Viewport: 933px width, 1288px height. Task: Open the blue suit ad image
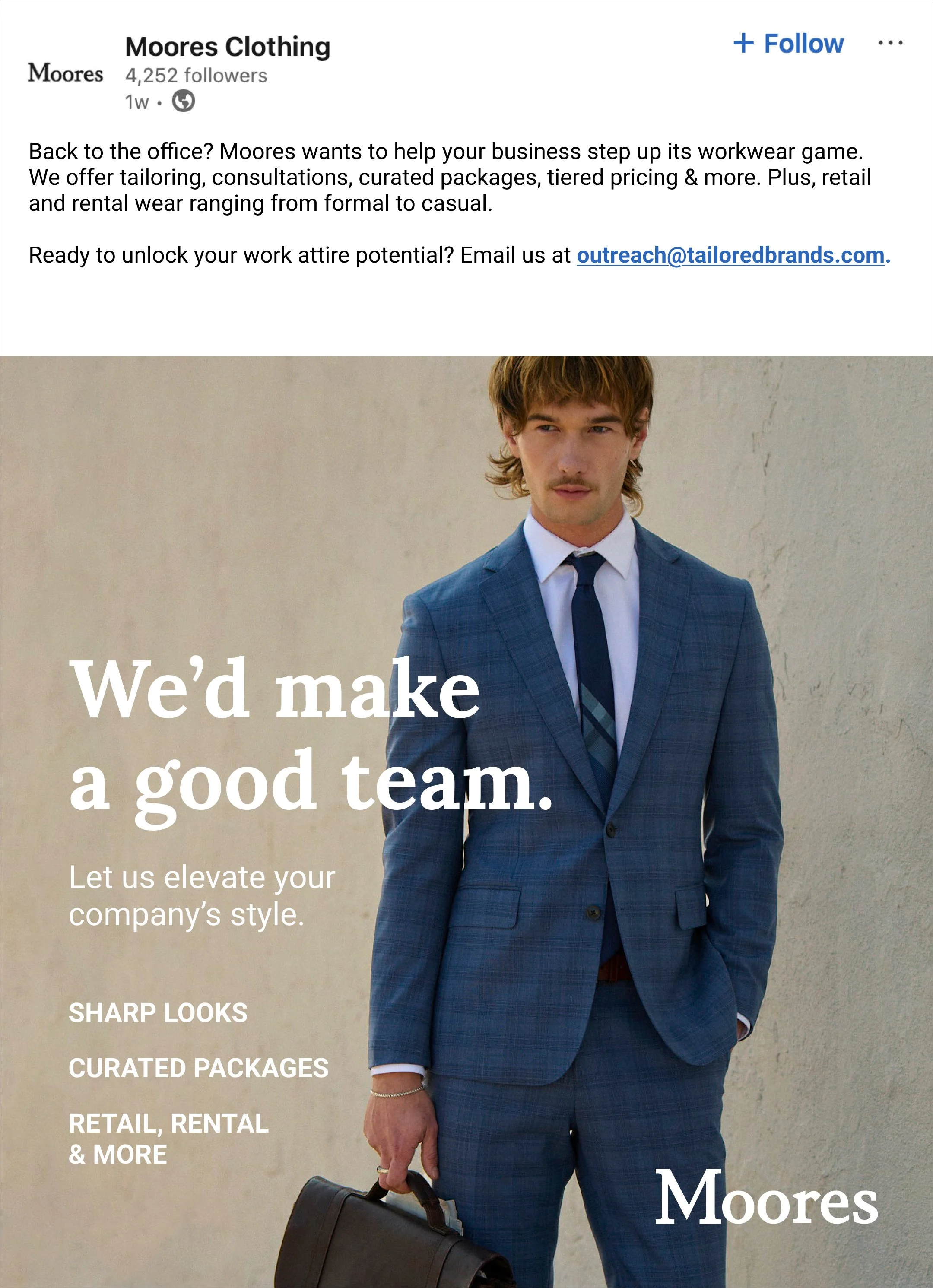466,822
